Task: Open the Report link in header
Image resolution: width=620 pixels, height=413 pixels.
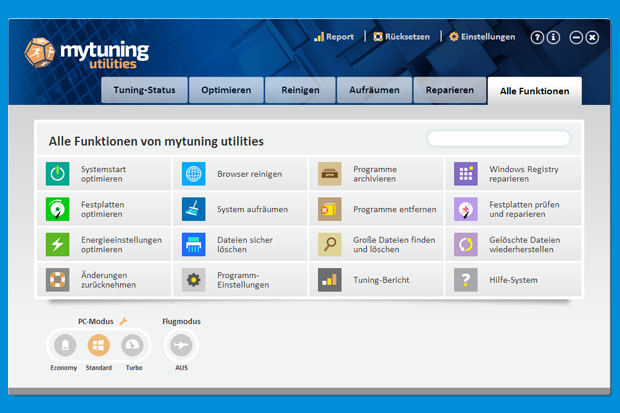Action: 334,37
